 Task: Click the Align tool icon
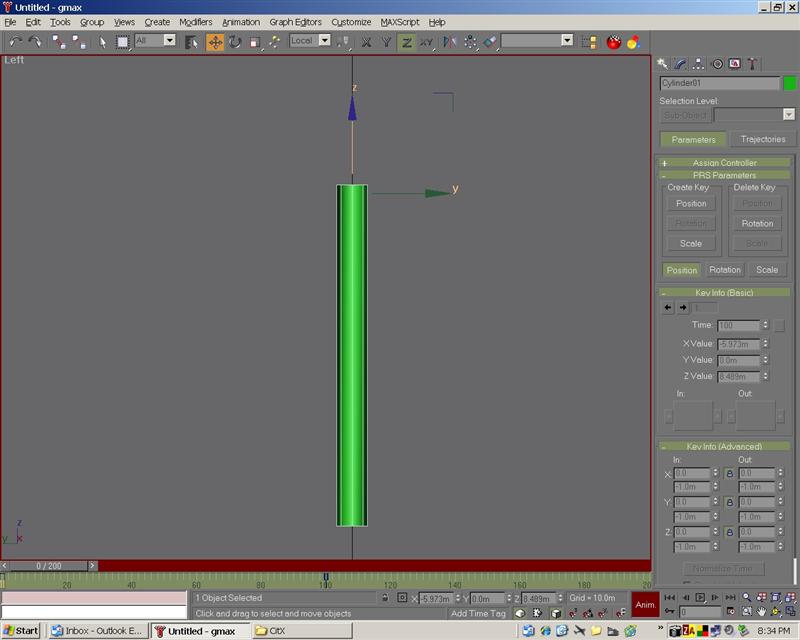tap(490, 42)
